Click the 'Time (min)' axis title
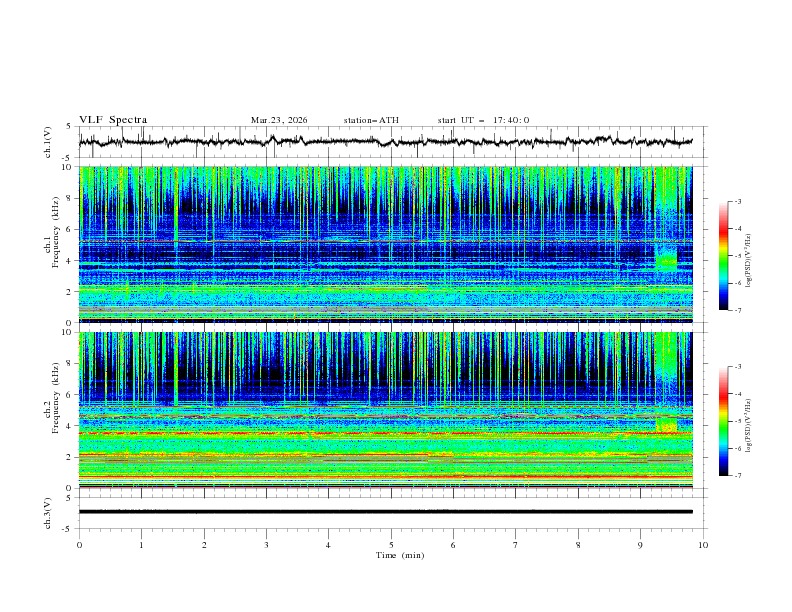 click(400, 555)
